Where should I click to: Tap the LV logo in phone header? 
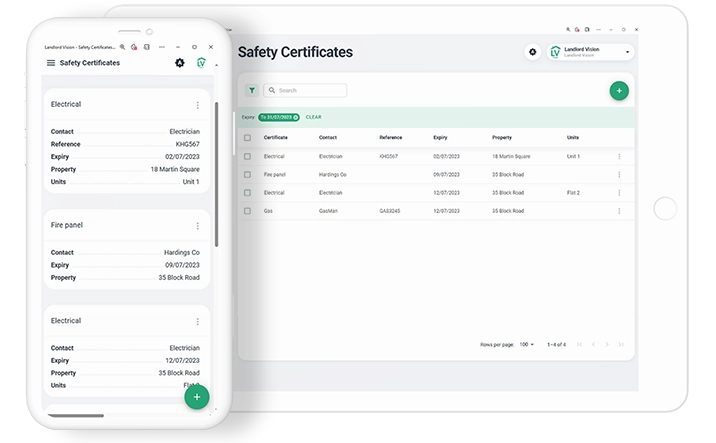[x=201, y=63]
